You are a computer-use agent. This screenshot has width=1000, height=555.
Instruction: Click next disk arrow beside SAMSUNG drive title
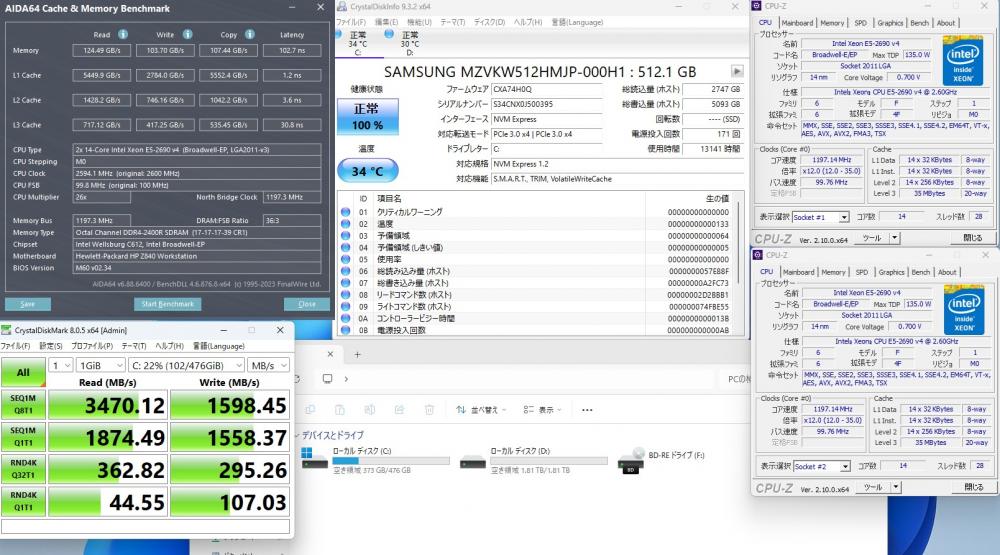(x=737, y=71)
